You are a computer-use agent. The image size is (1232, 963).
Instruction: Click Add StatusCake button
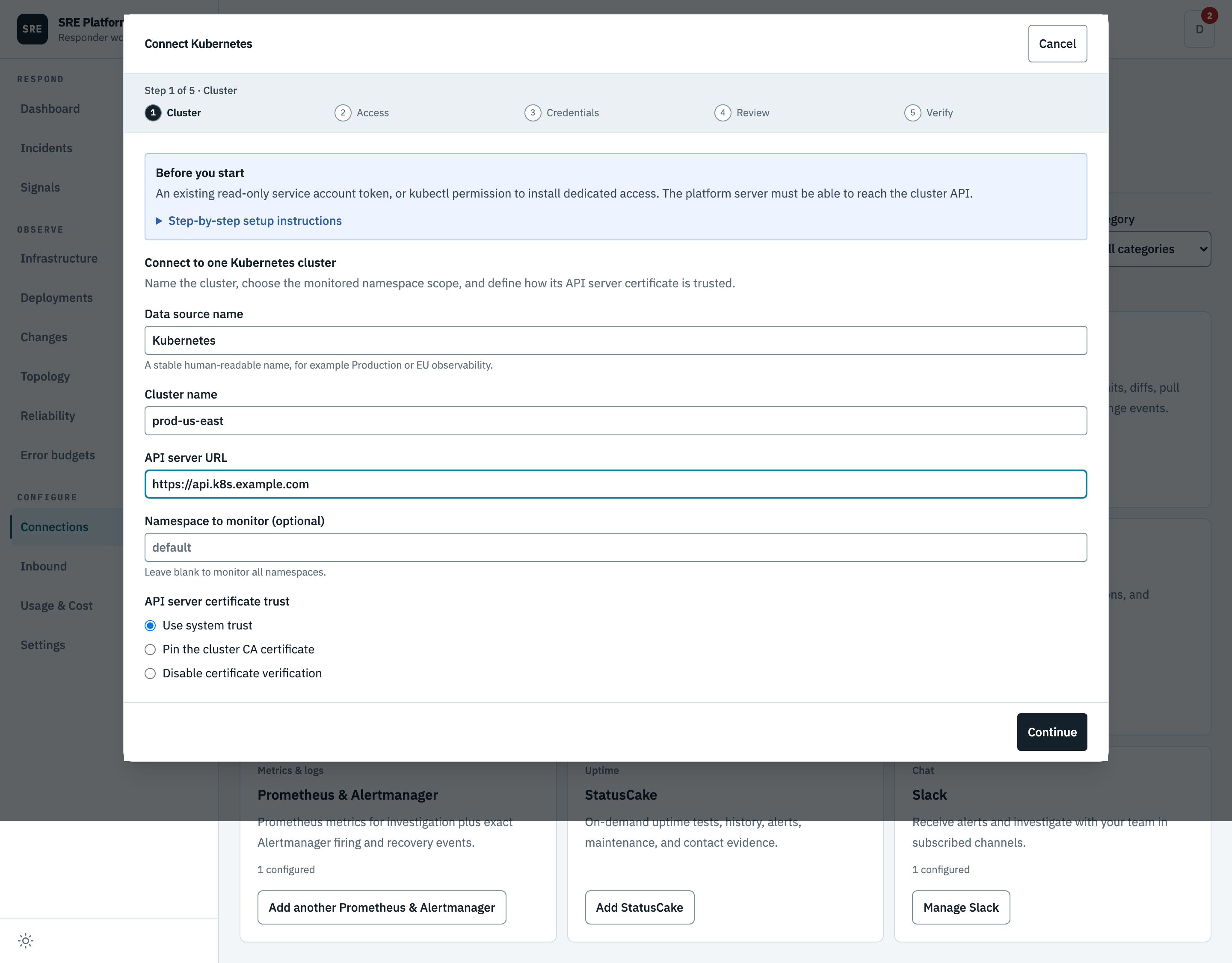(639, 907)
